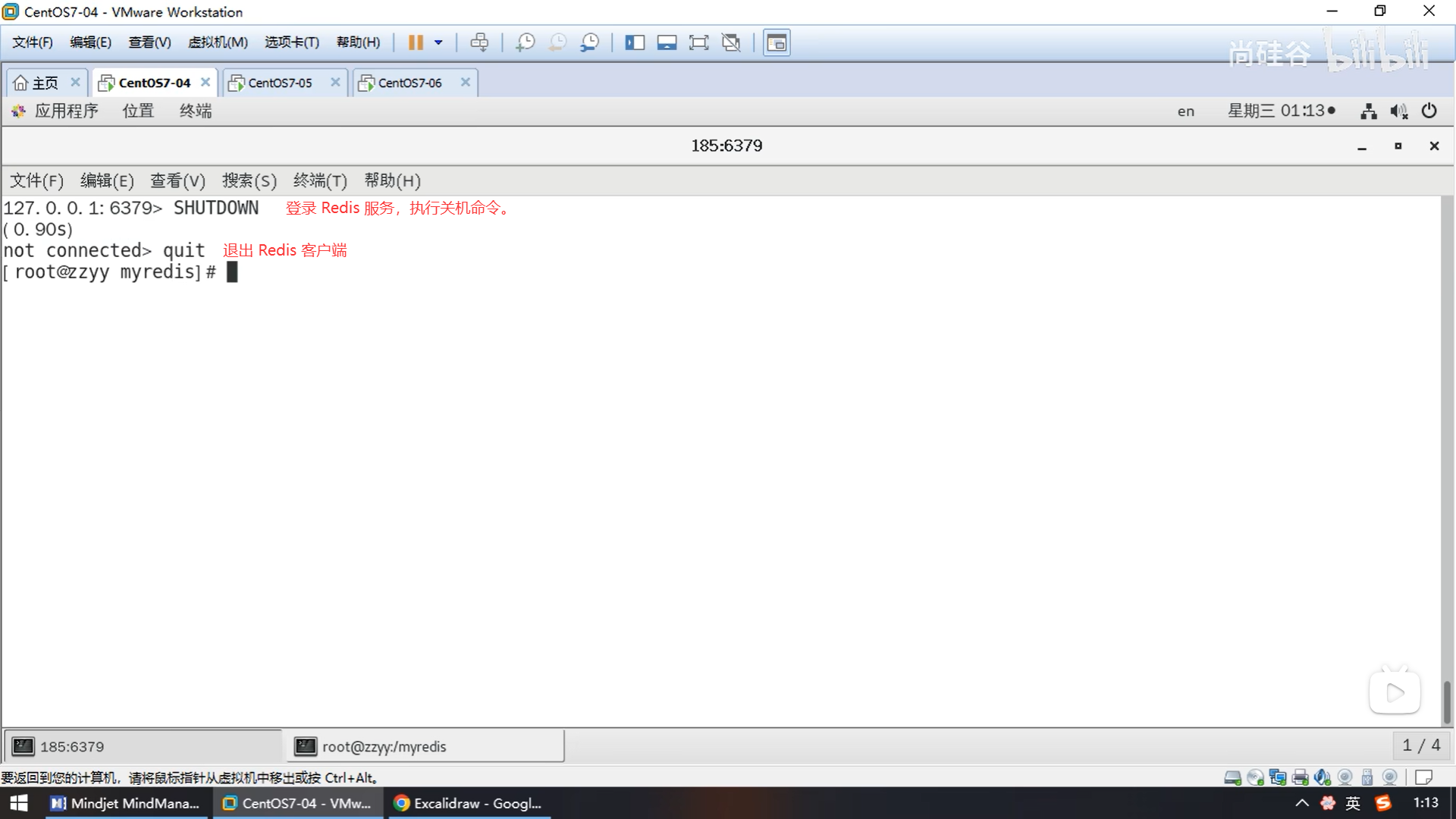Open the snapshot manager icon

pos(590,42)
